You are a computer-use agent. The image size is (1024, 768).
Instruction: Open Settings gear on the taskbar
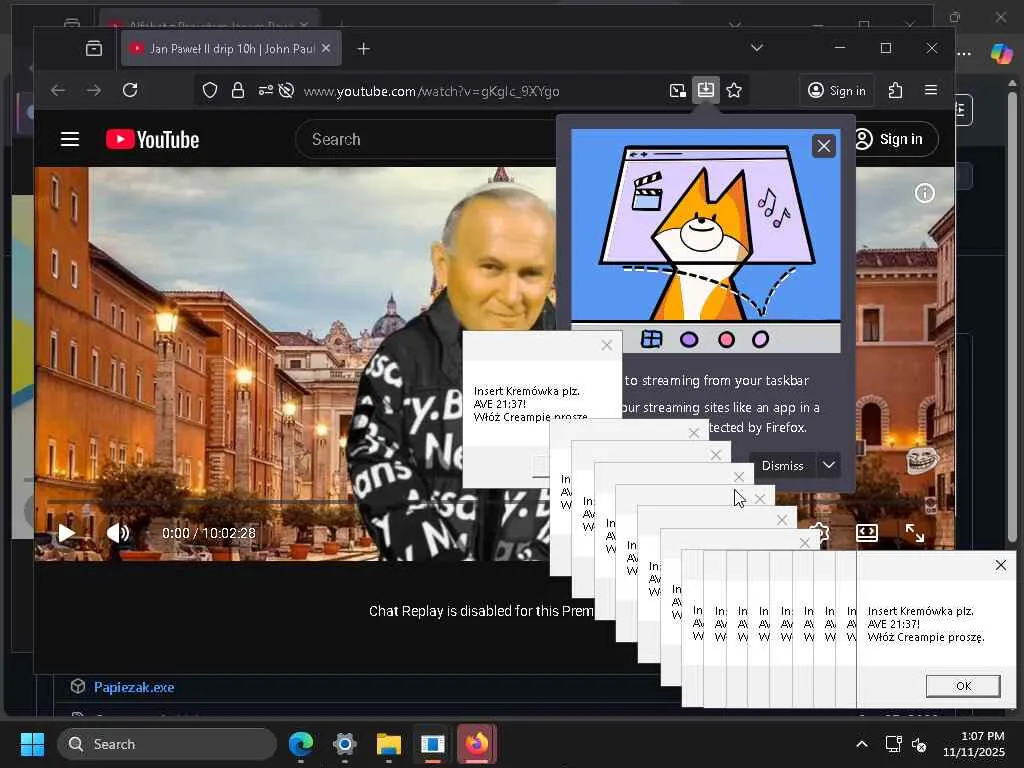point(345,744)
